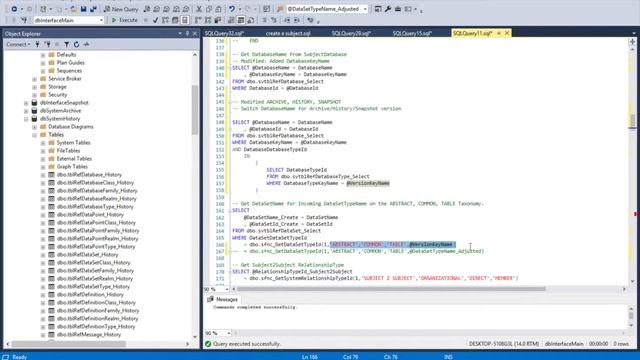The height and width of the screenshot is (360, 640).
Task: Collapse the dbSystemHistory database node
Action: [x=26, y=119]
